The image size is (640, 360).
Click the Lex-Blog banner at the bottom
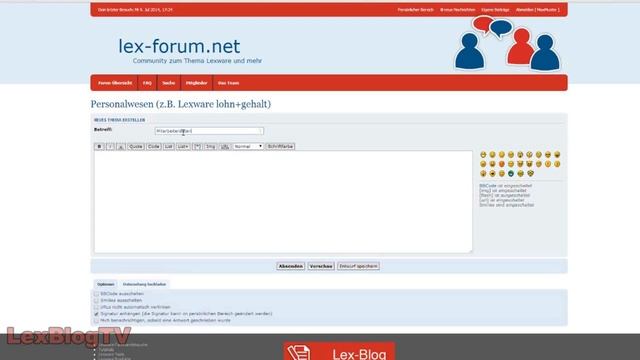[339, 351]
